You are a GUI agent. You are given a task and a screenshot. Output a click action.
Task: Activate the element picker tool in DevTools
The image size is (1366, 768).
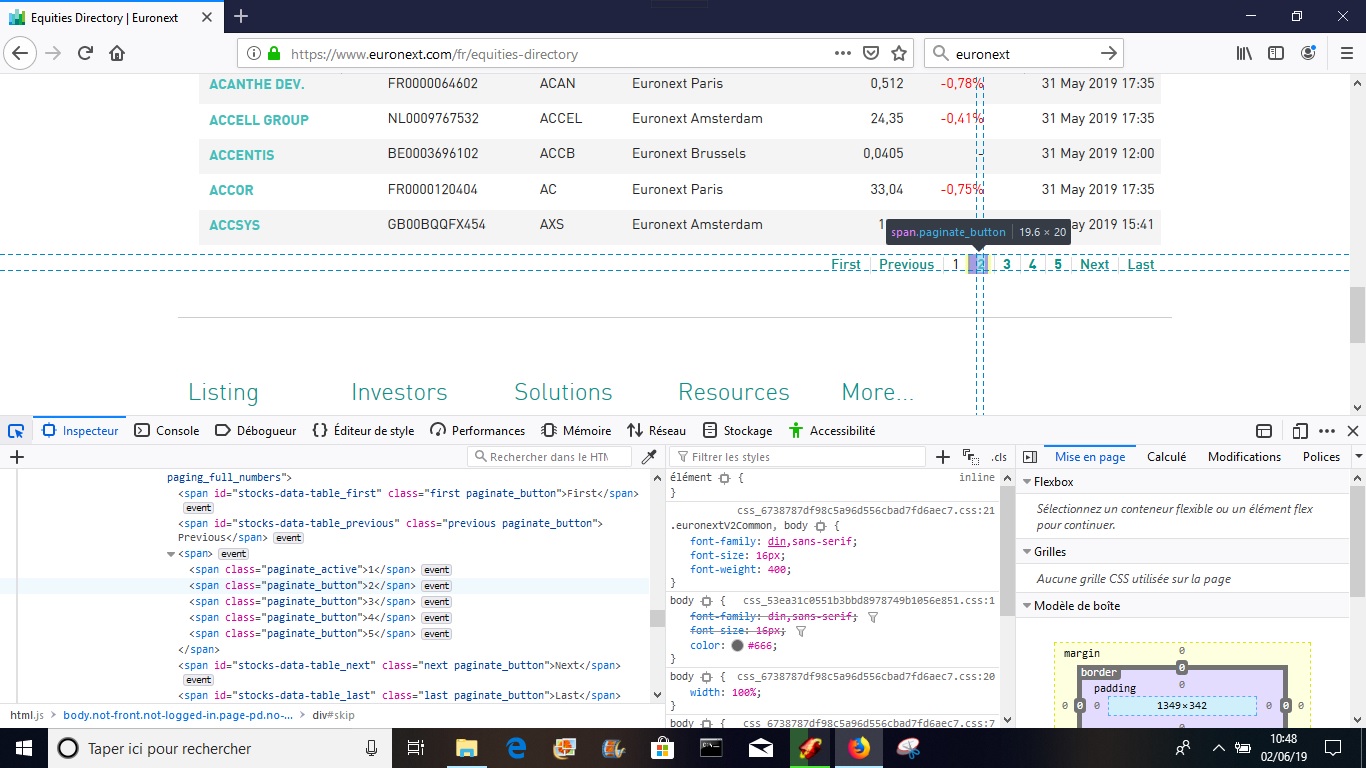pyautogui.click(x=16, y=431)
